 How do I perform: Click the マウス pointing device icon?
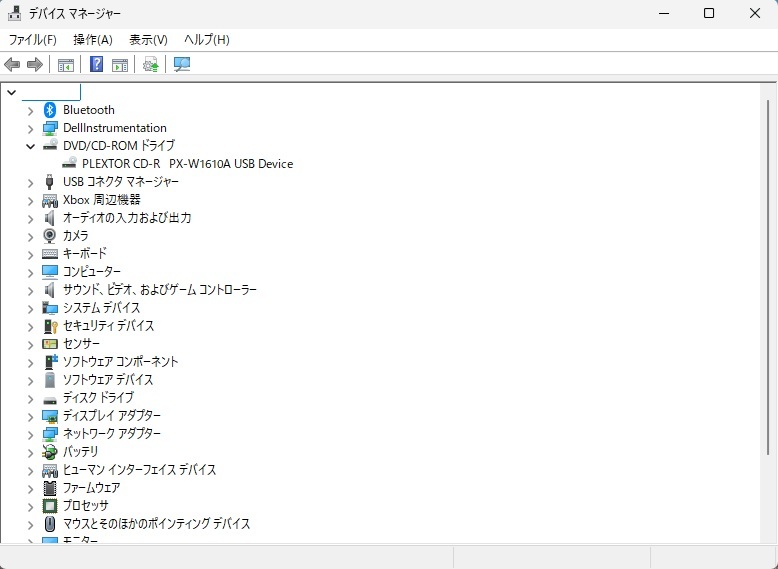coord(50,524)
